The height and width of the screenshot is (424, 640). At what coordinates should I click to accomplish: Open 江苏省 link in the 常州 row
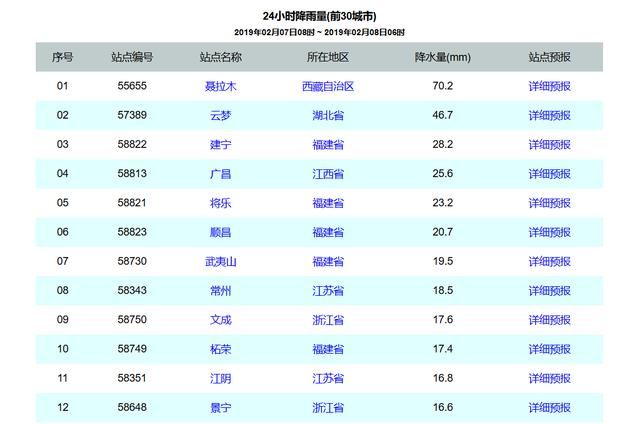coord(328,291)
